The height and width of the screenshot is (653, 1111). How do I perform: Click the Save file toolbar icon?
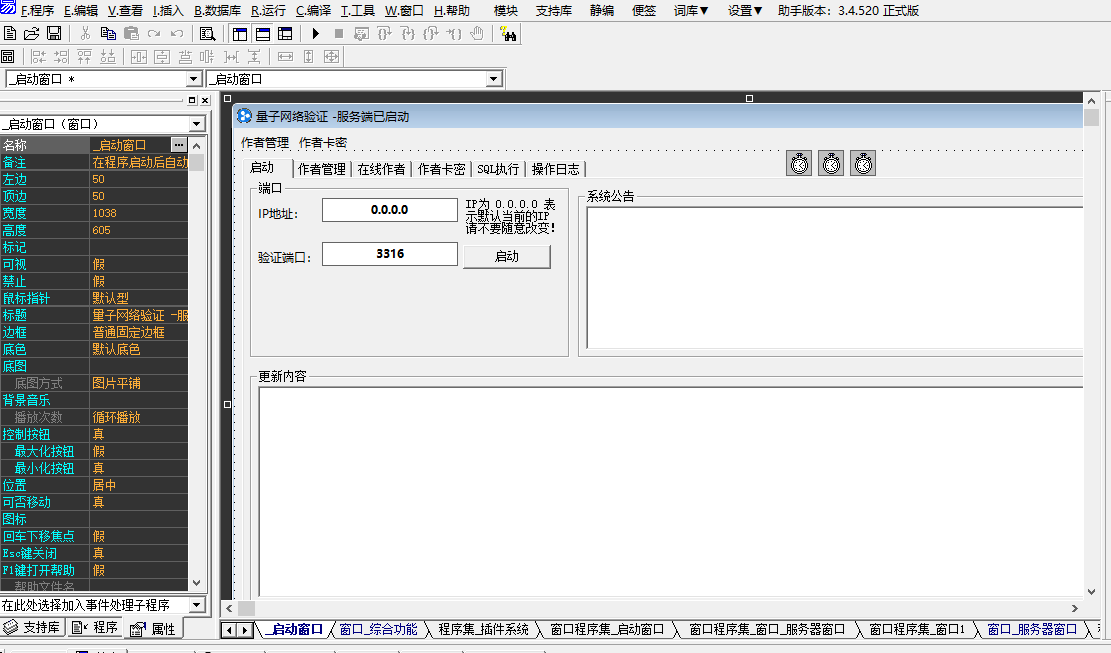point(54,34)
